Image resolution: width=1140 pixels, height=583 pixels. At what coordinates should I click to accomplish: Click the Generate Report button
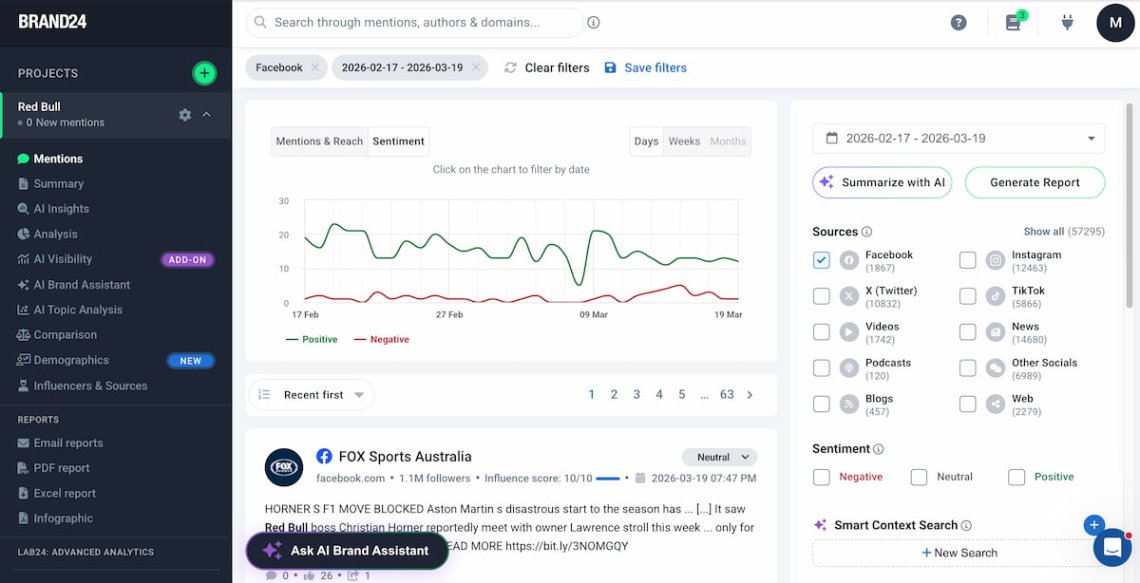[1034, 182]
